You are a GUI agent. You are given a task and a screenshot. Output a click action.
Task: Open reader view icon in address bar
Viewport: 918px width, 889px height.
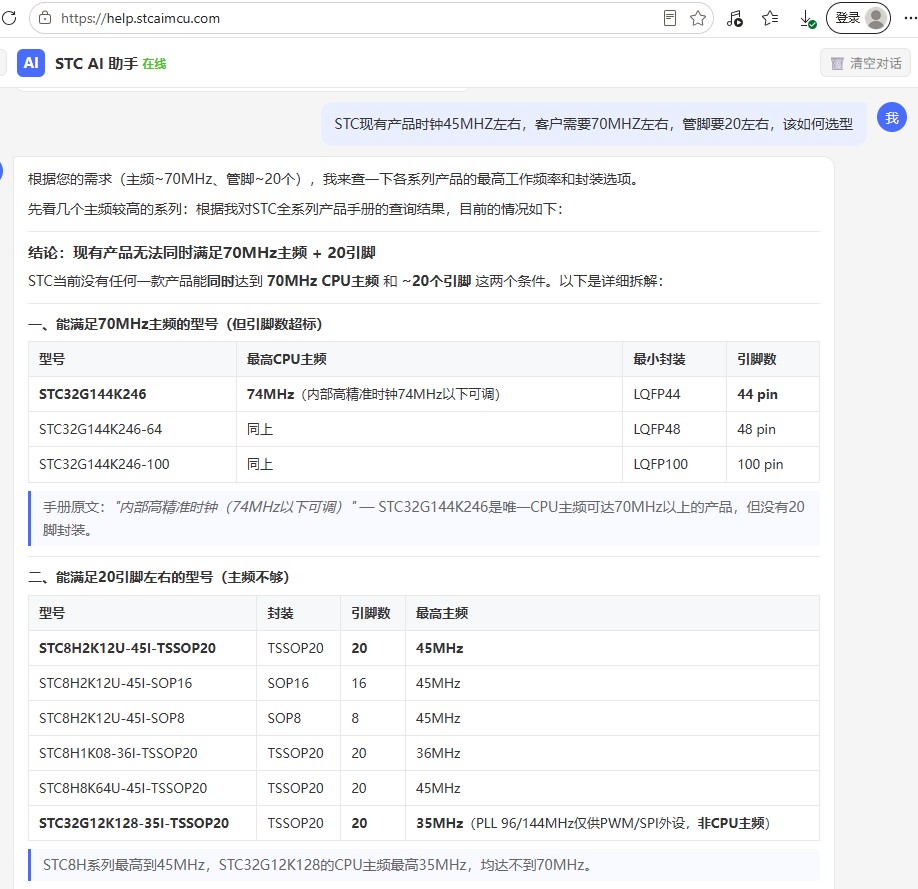[670, 18]
